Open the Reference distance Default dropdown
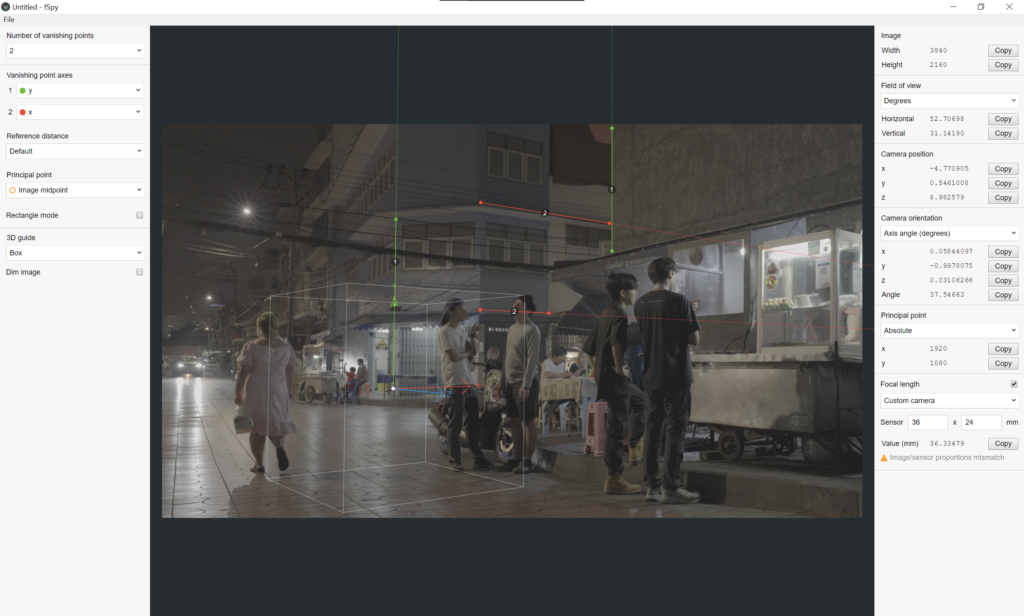This screenshot has height=616, width=1024. (75, 151)
